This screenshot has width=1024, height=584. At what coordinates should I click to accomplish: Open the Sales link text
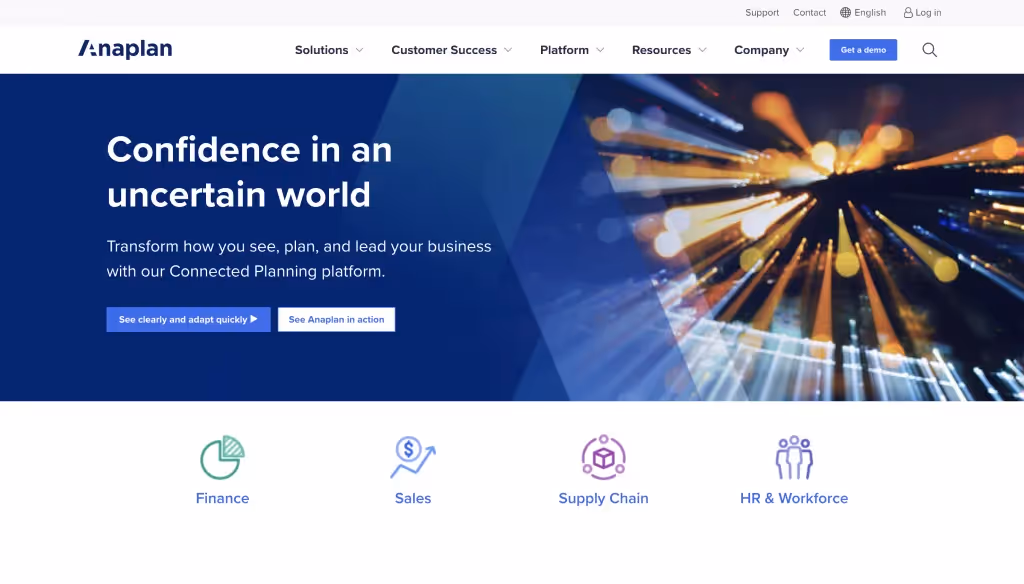(413, 498)
